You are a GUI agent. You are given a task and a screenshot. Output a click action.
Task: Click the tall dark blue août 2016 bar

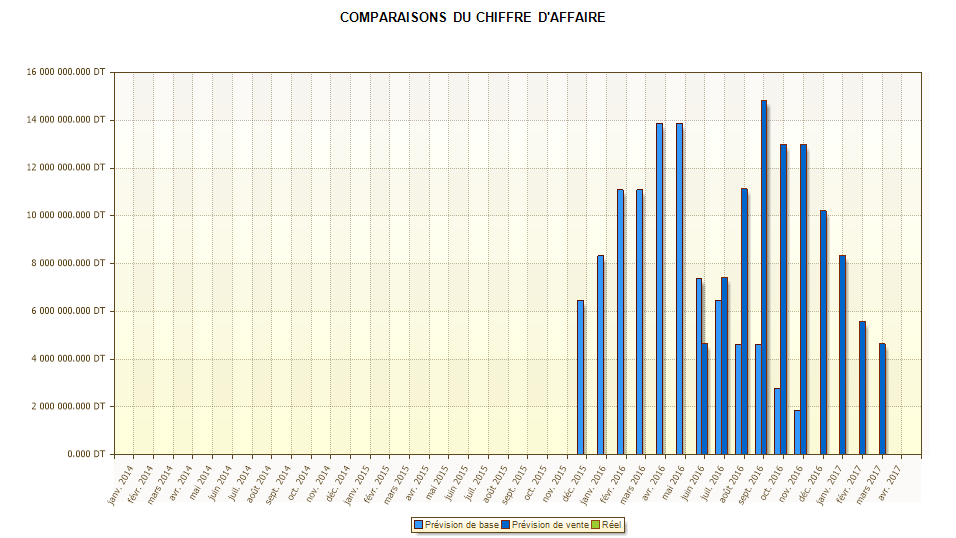click(744, 321)
